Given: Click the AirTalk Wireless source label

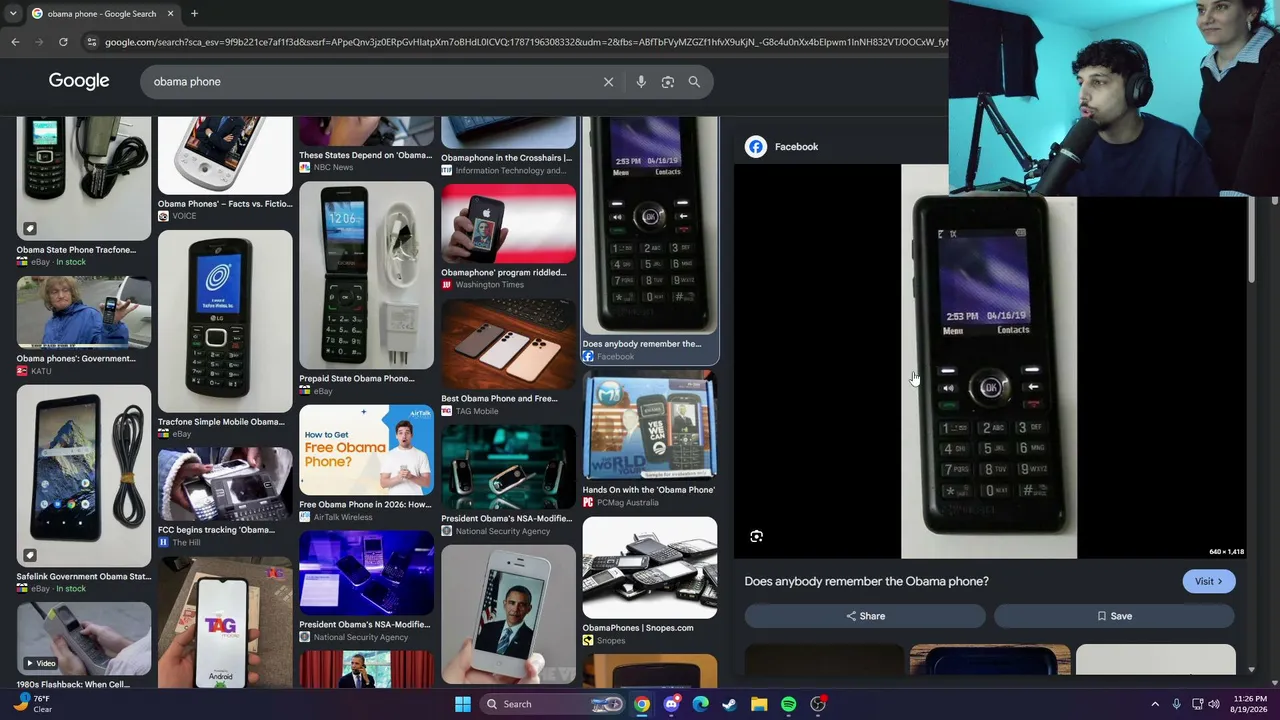Looking at the screenshot, I should click(343, 517).
